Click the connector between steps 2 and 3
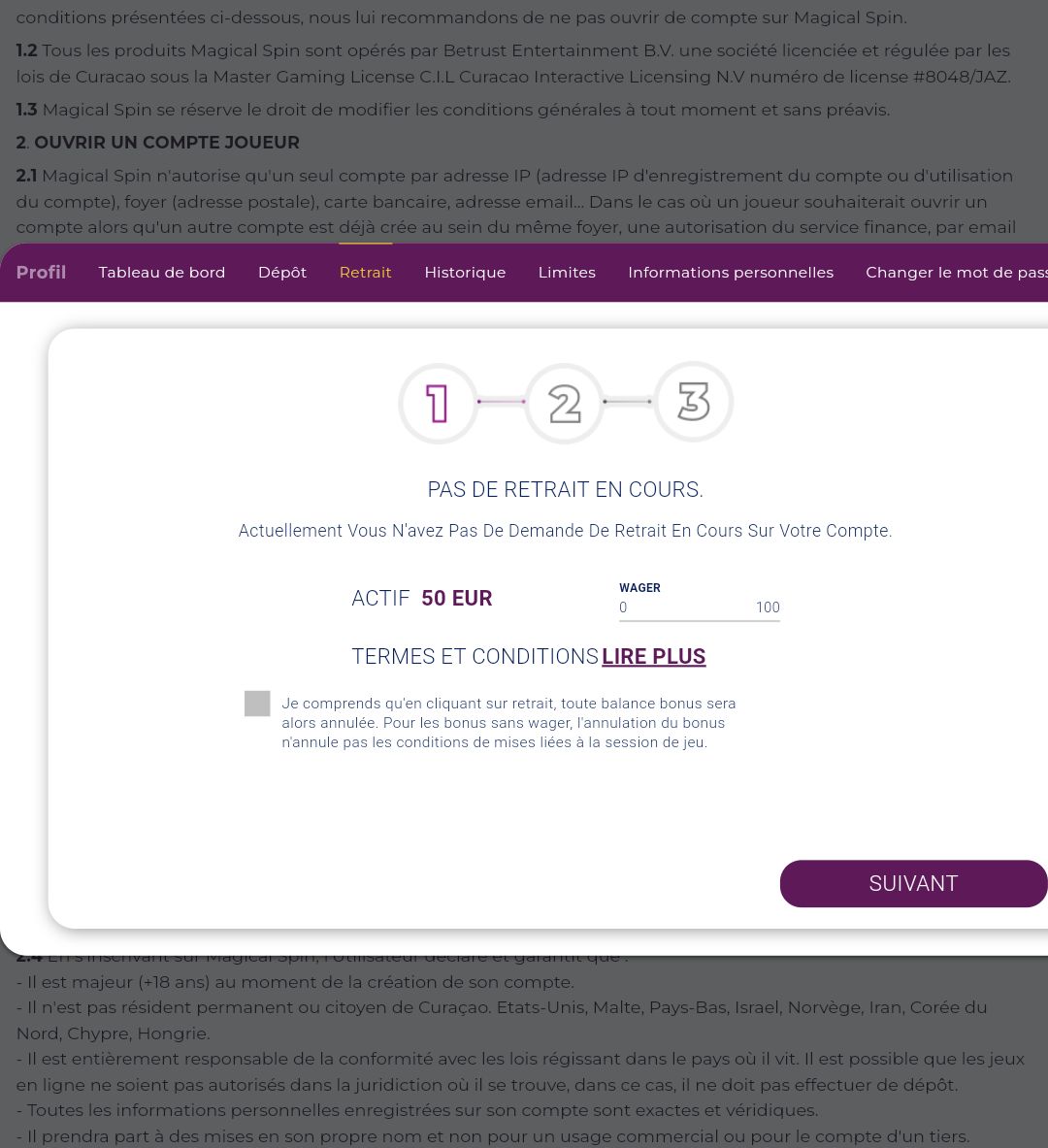 click(x=628, y=401)
